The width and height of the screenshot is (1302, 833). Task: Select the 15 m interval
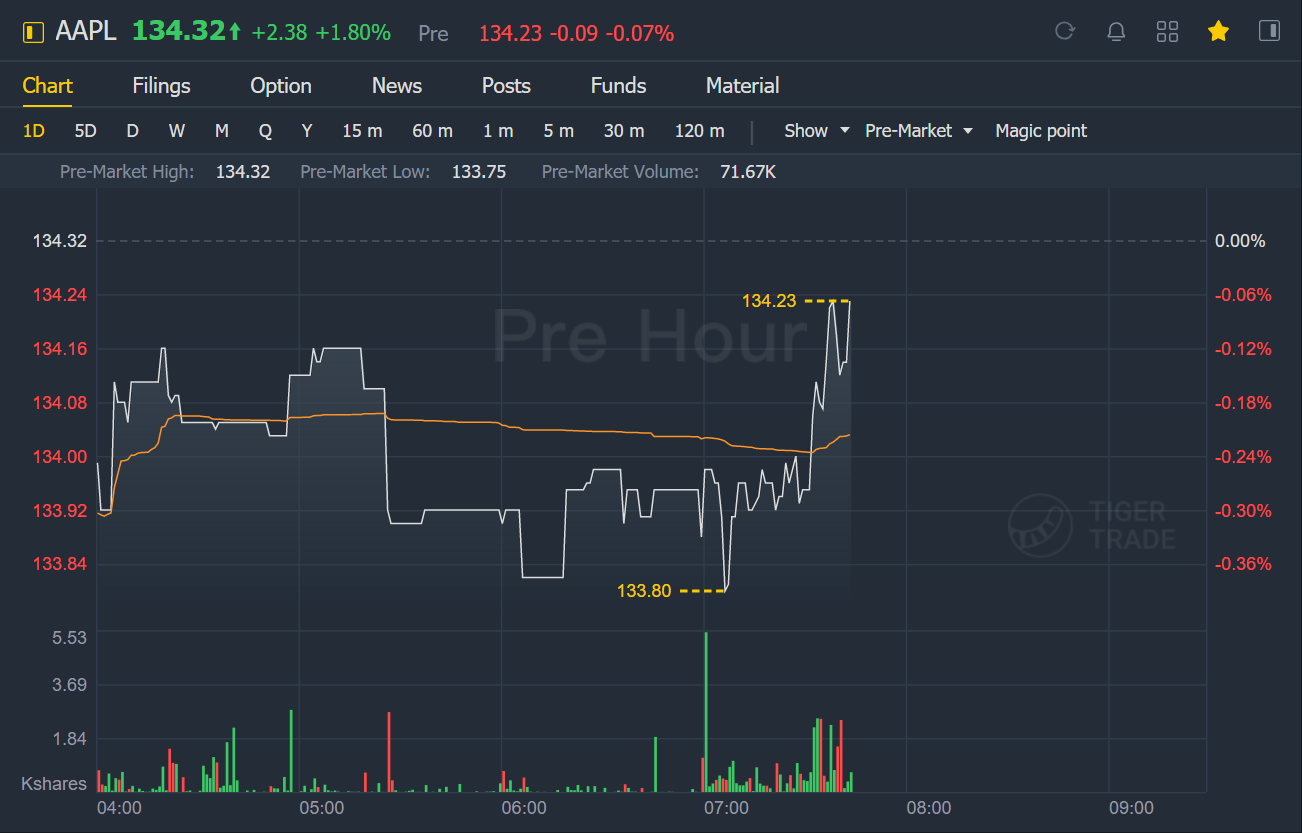coord(362,131)
